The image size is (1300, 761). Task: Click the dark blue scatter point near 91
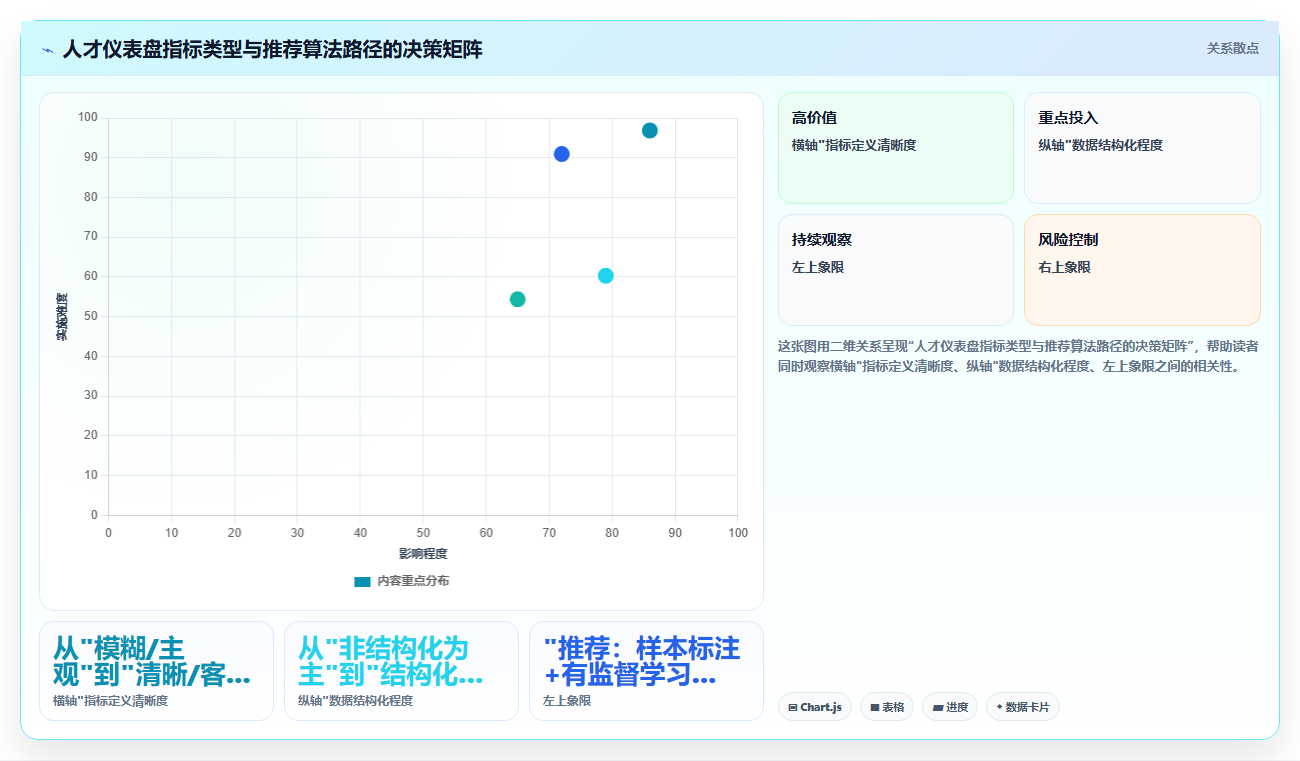click(x=562, y=154)
